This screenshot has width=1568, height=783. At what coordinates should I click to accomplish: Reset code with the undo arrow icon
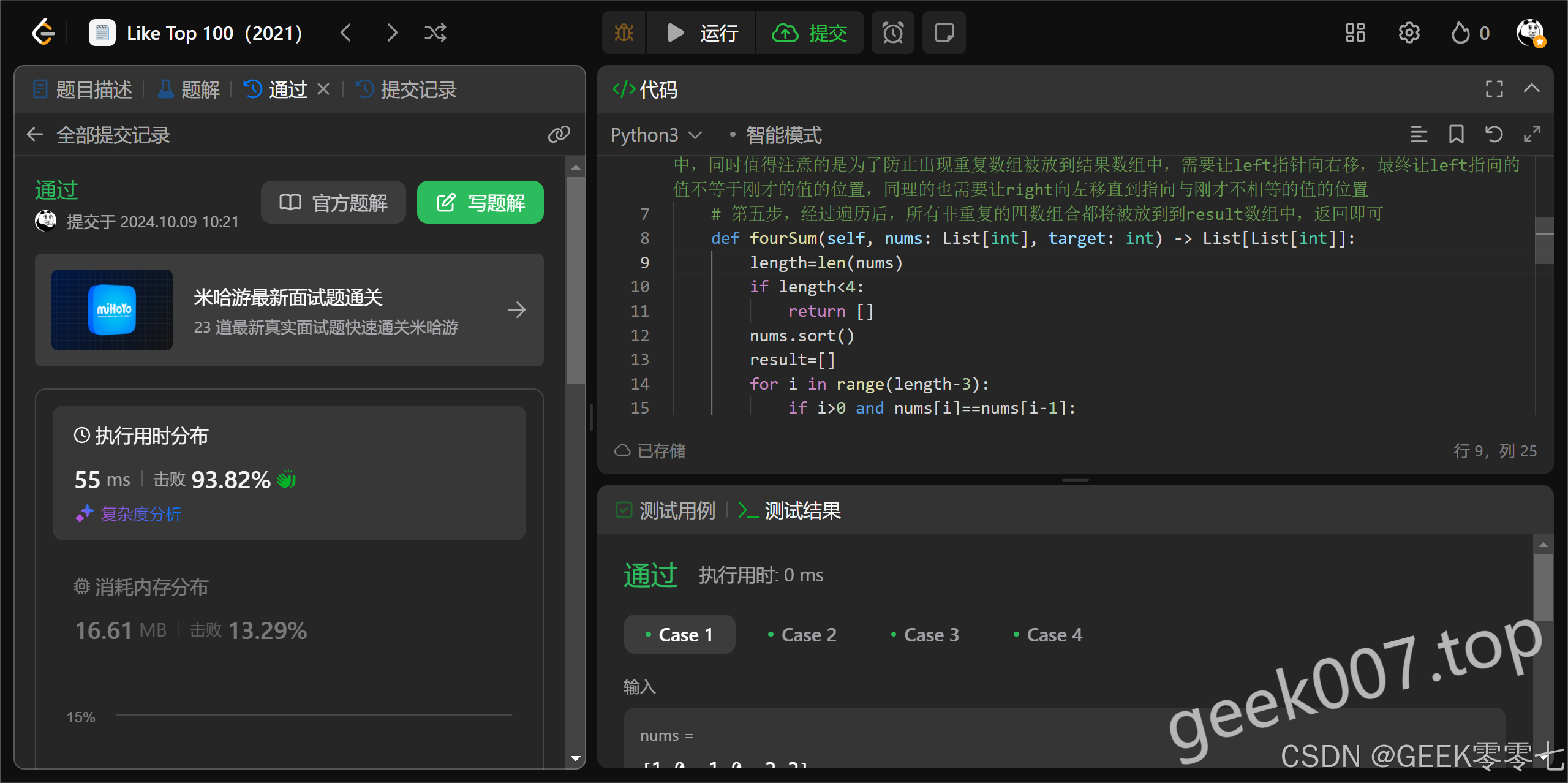(1494, 134)
